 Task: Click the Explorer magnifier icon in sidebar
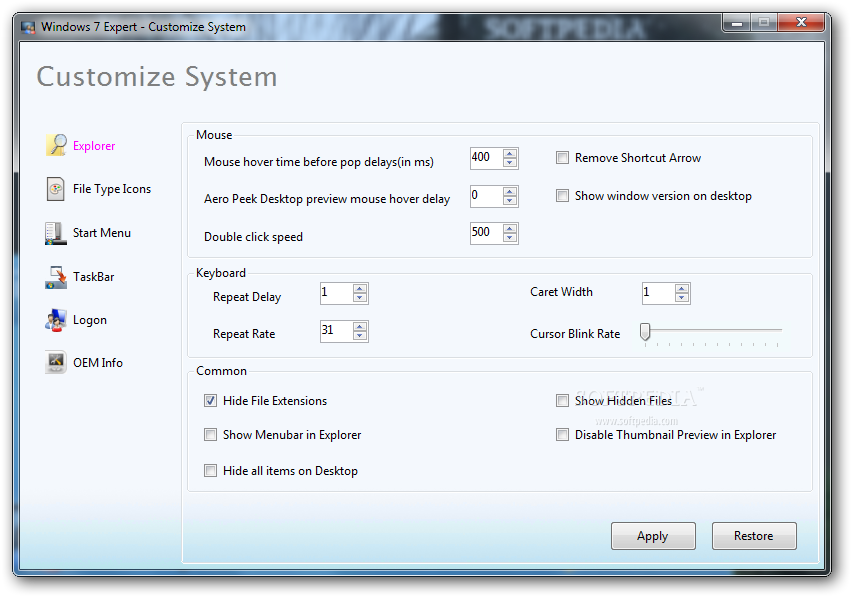[x=56, y=146]
